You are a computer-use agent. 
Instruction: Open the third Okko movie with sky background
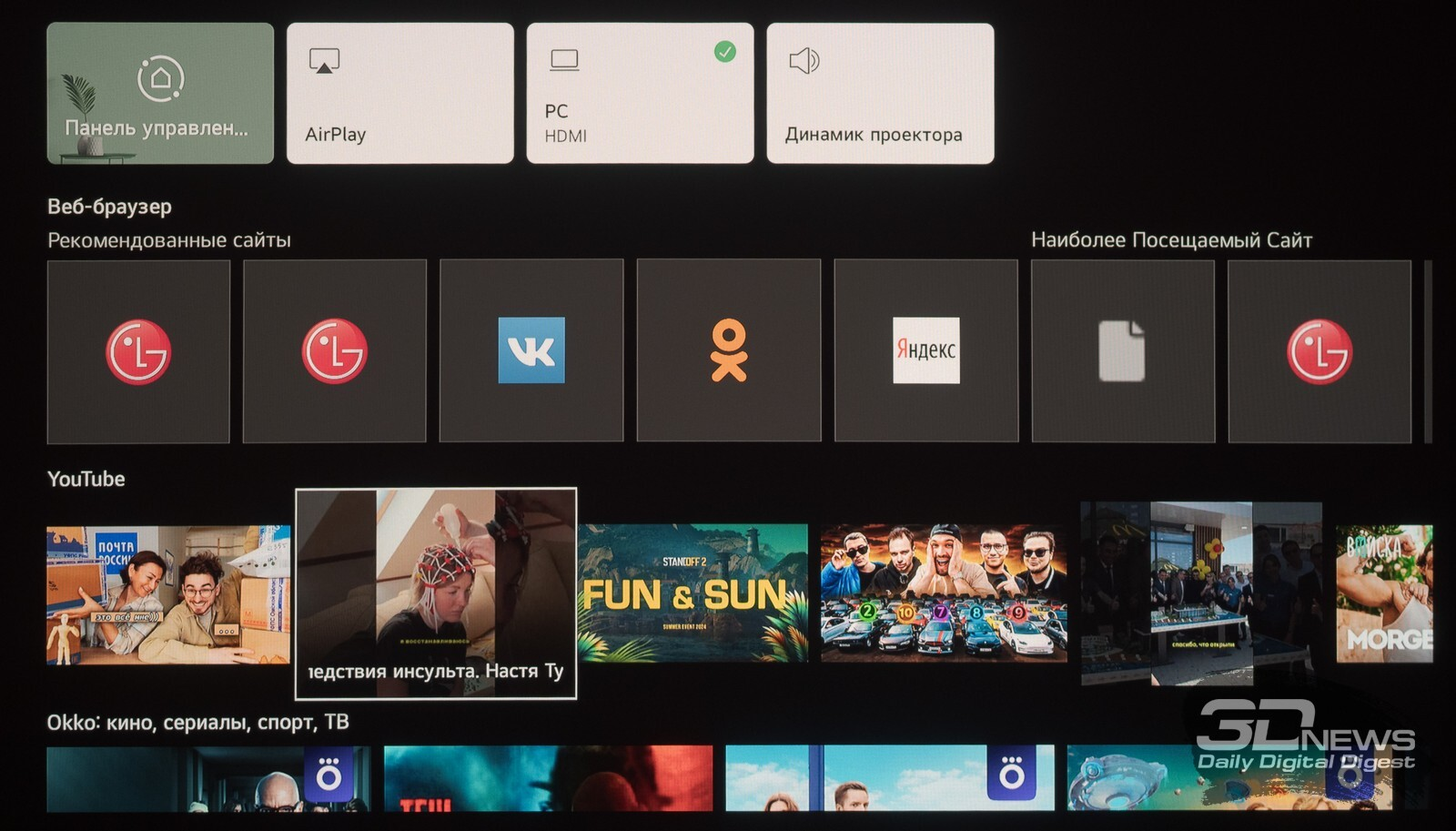890,778
